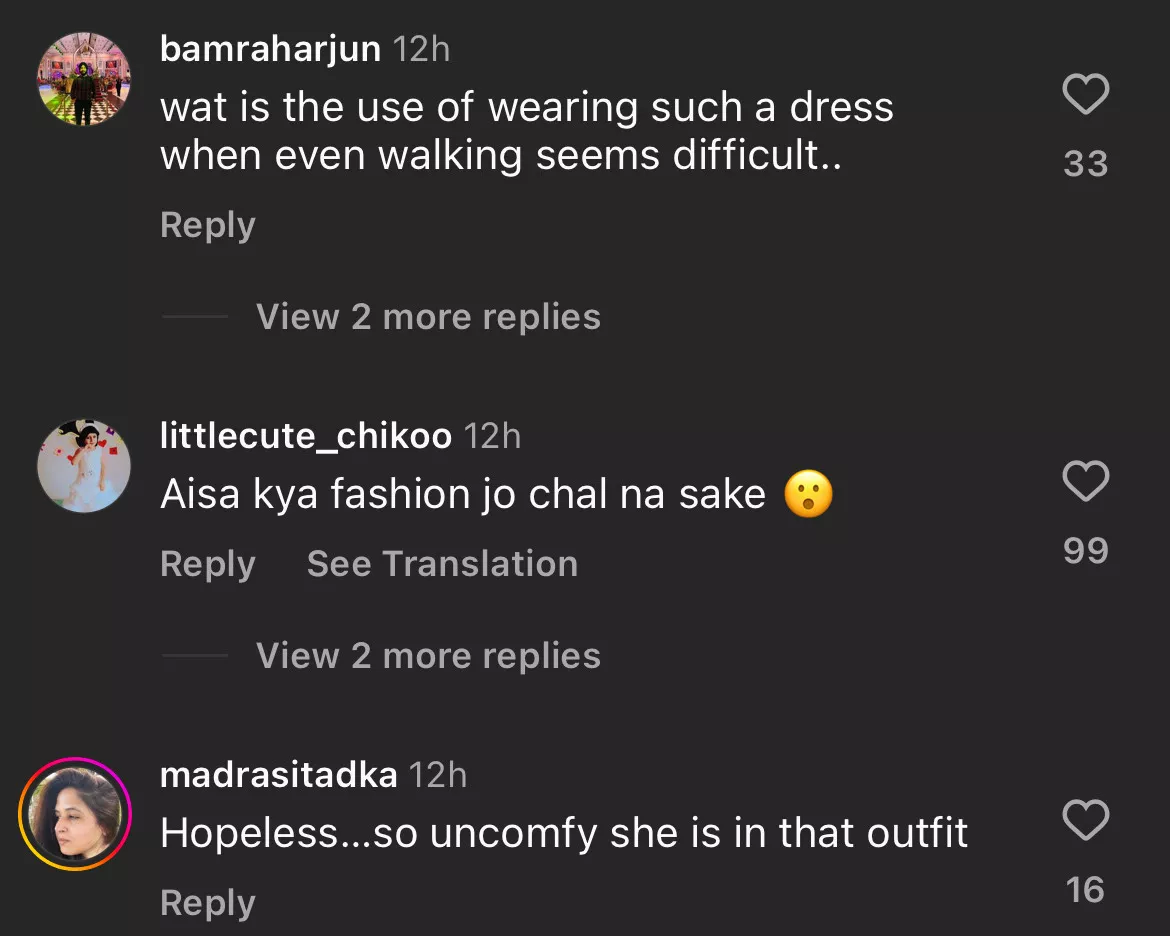Viewport: 1170px width, 936px height.
Task: See Translation of the Hindi comment
Action: point(442,564)
